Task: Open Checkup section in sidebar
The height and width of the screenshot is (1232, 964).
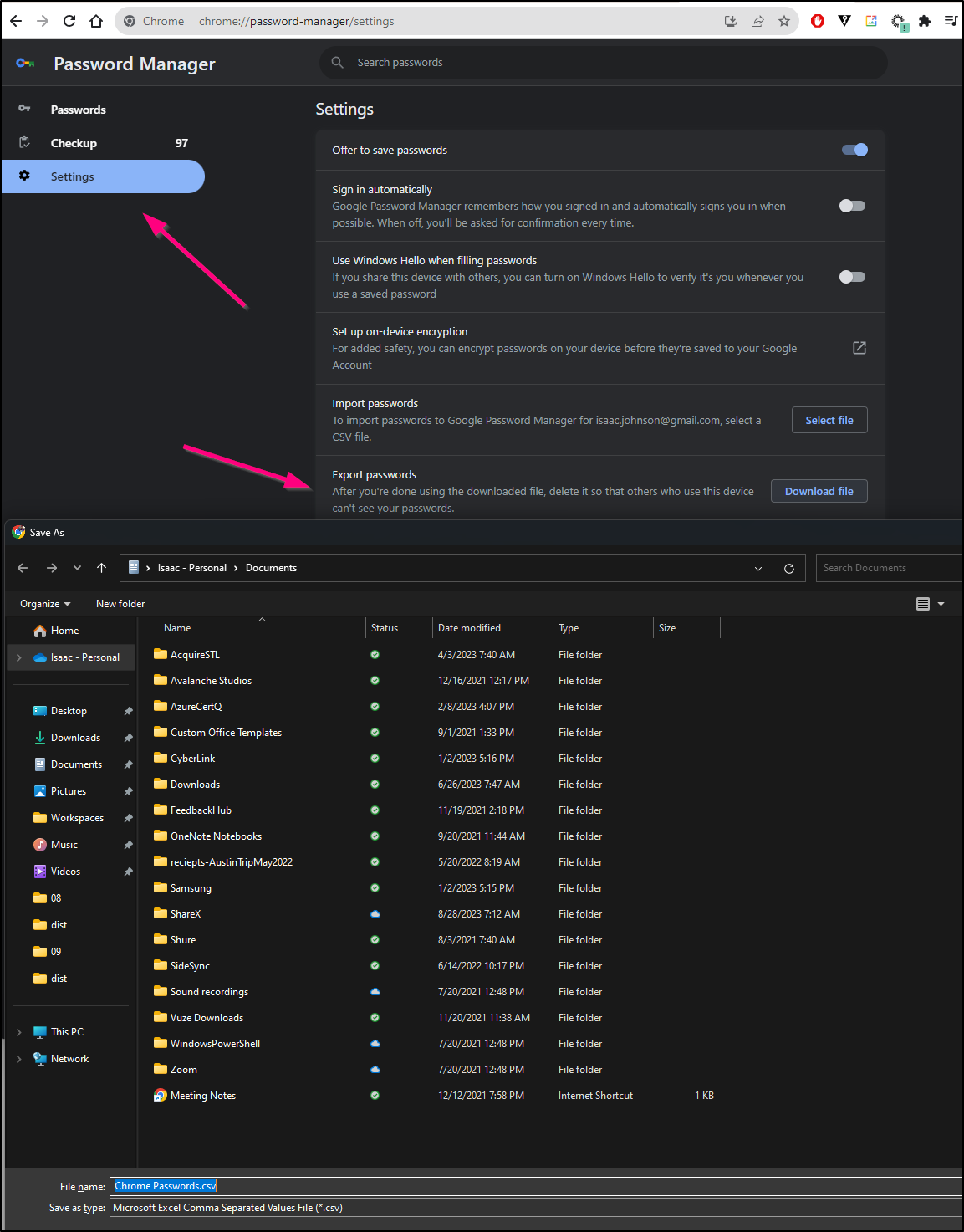Action: point(74,143)
